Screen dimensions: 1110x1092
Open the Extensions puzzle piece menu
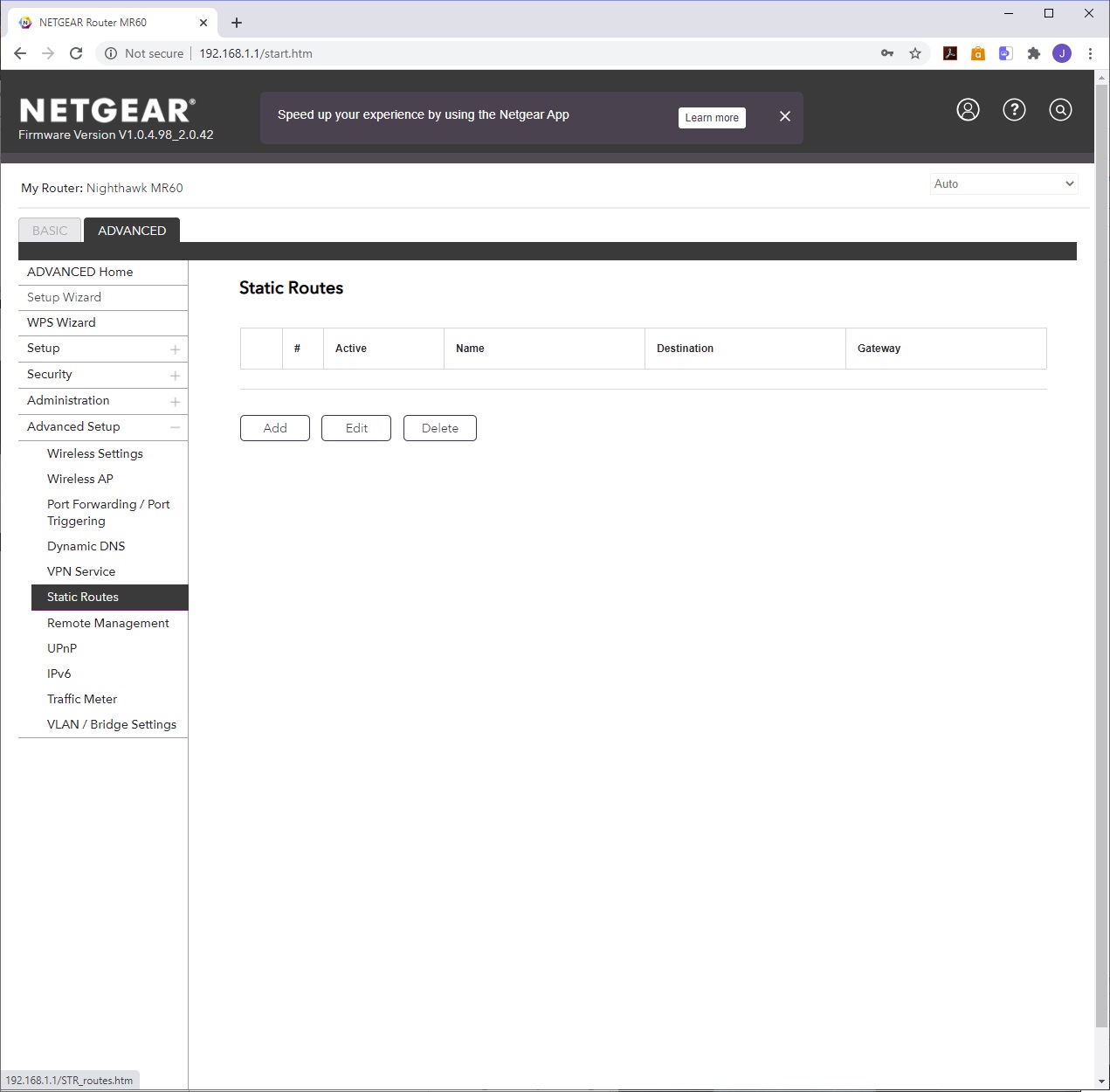(x=1034, y=53)
